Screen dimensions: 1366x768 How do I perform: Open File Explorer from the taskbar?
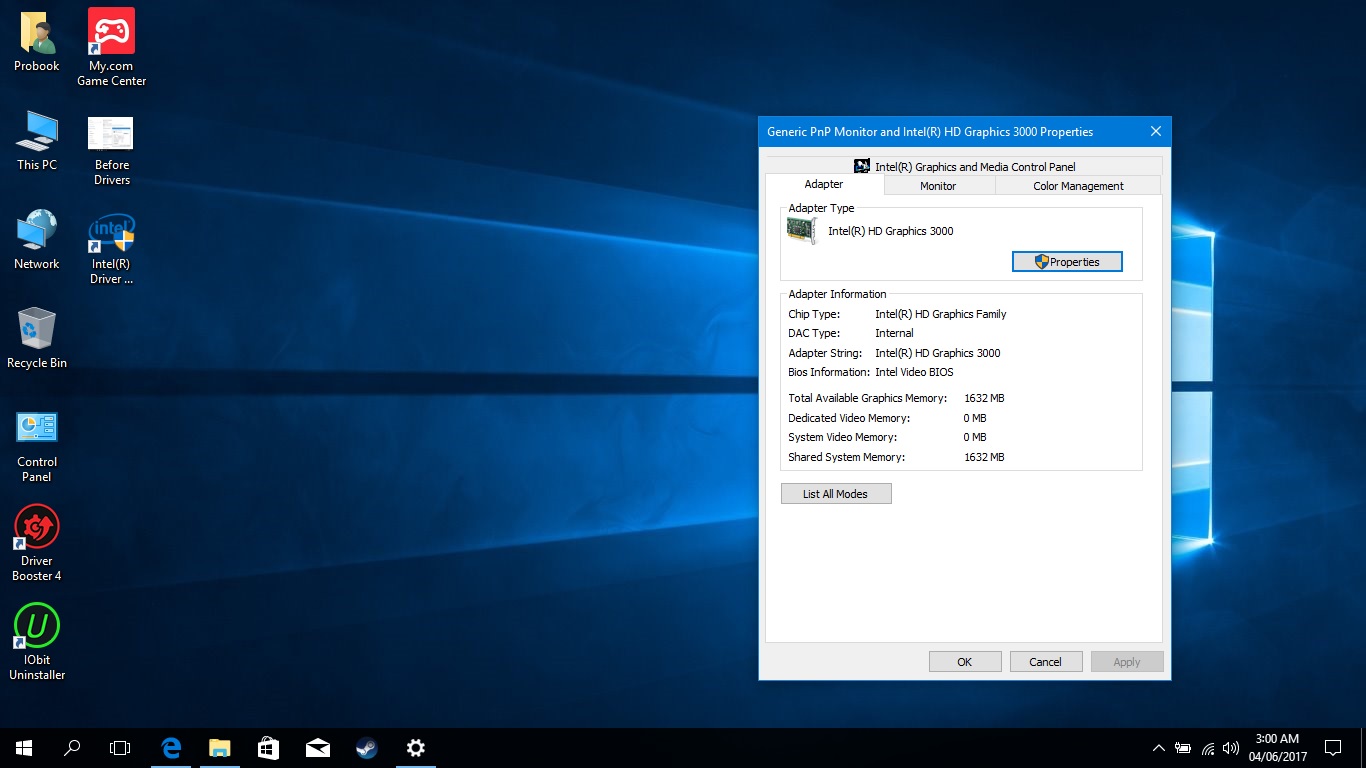pyautogui.click(x=219, y=748)
